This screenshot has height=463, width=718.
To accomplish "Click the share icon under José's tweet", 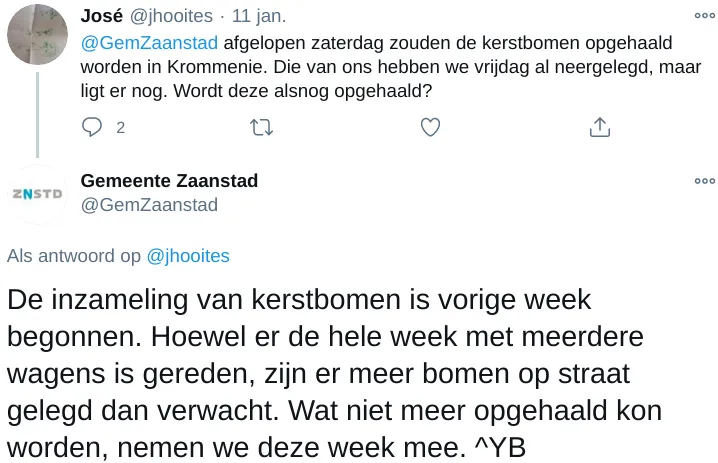I will [599, 127].
